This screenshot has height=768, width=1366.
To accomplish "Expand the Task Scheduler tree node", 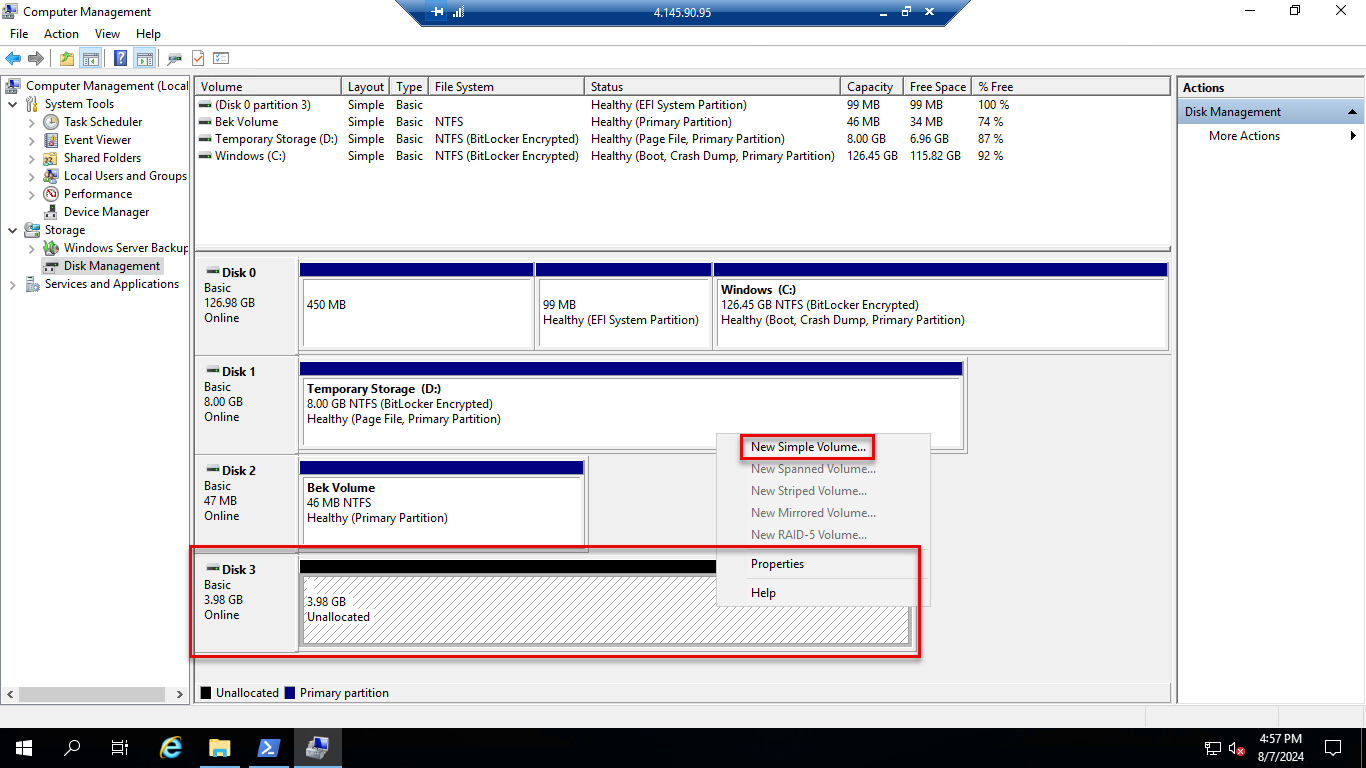I will [32, 122].
